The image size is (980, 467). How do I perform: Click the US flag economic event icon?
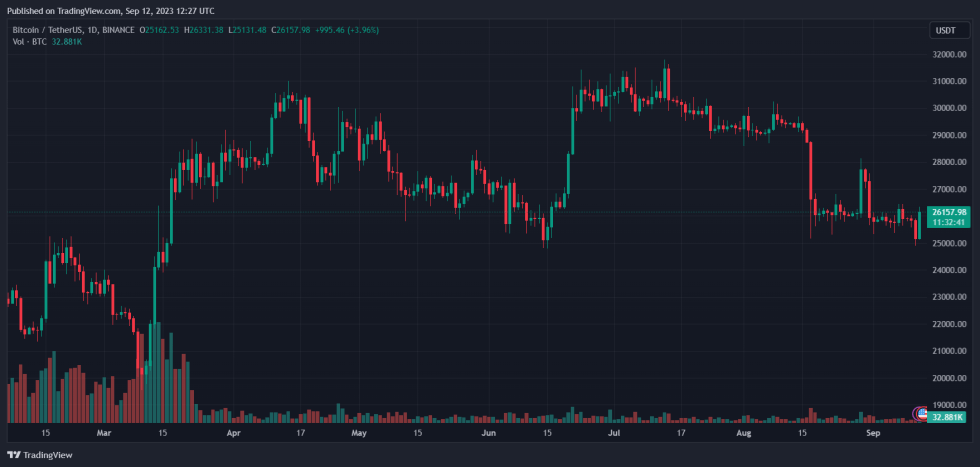point(922,413)
